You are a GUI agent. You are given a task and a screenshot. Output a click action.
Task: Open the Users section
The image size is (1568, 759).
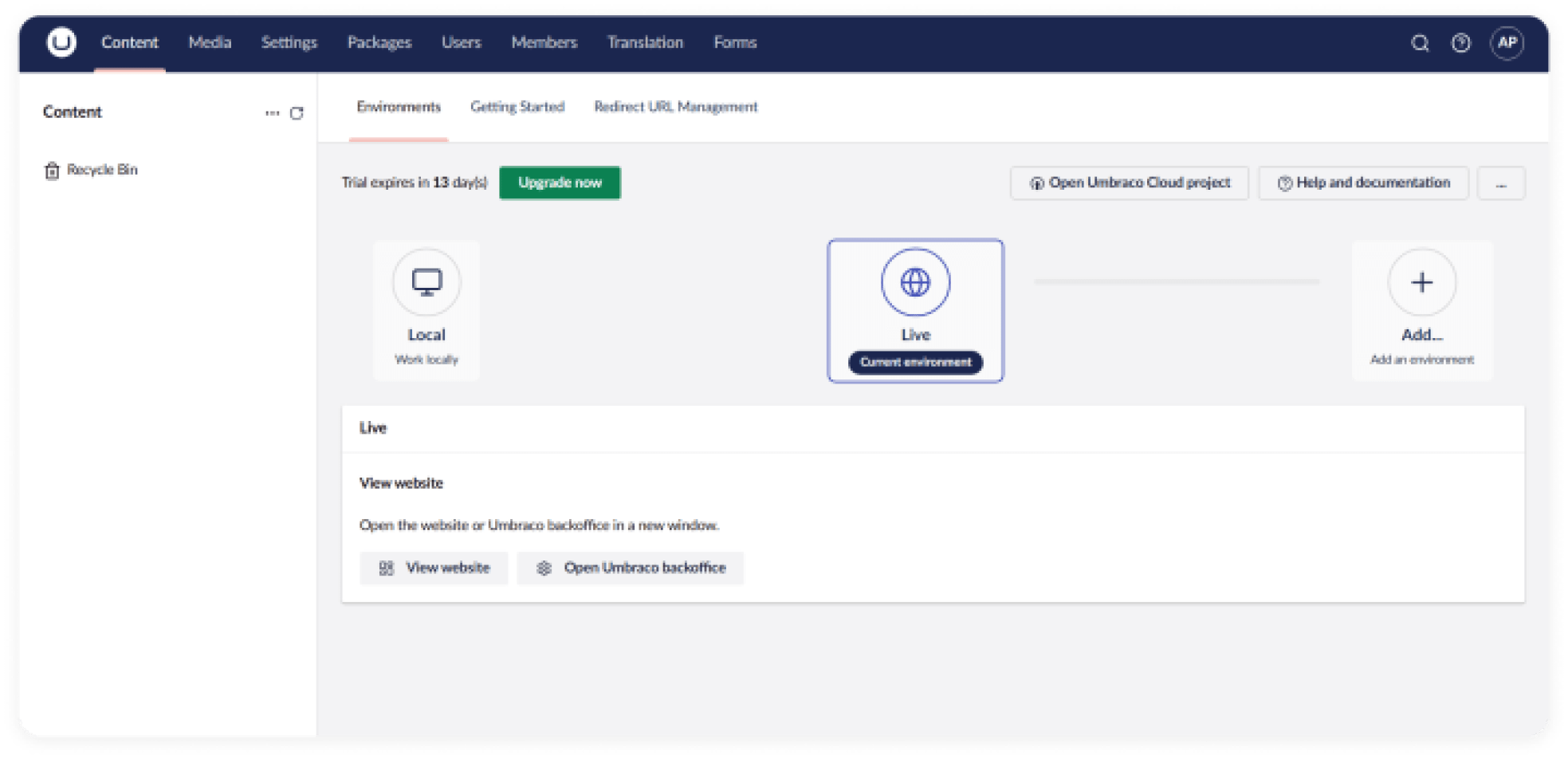tap(462, 42)
